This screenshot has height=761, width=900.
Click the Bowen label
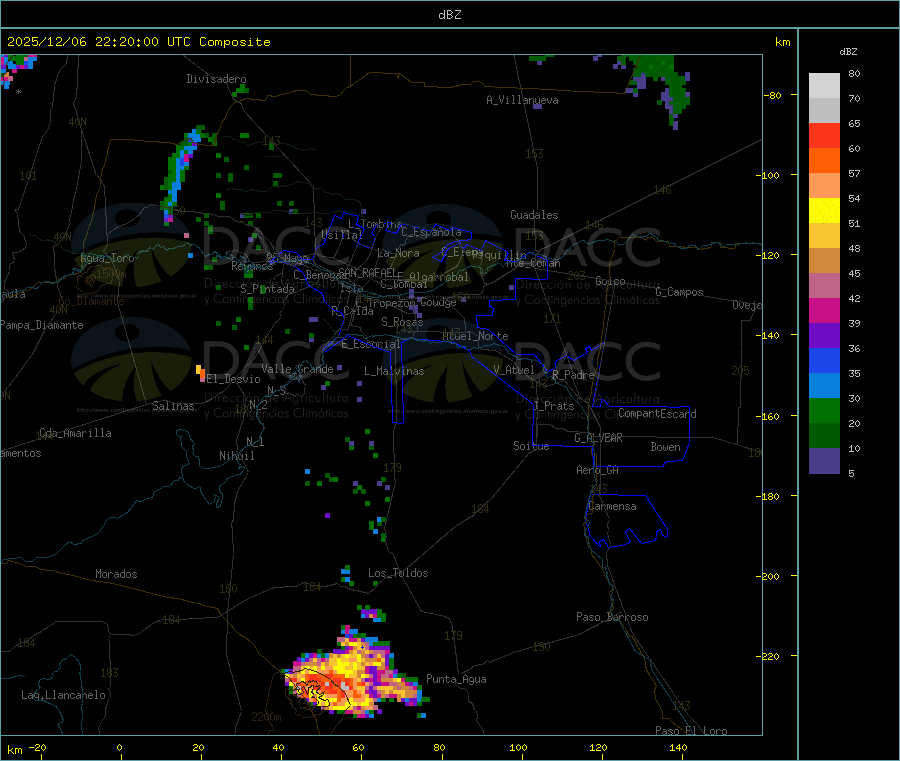click(x=665, y=447)
